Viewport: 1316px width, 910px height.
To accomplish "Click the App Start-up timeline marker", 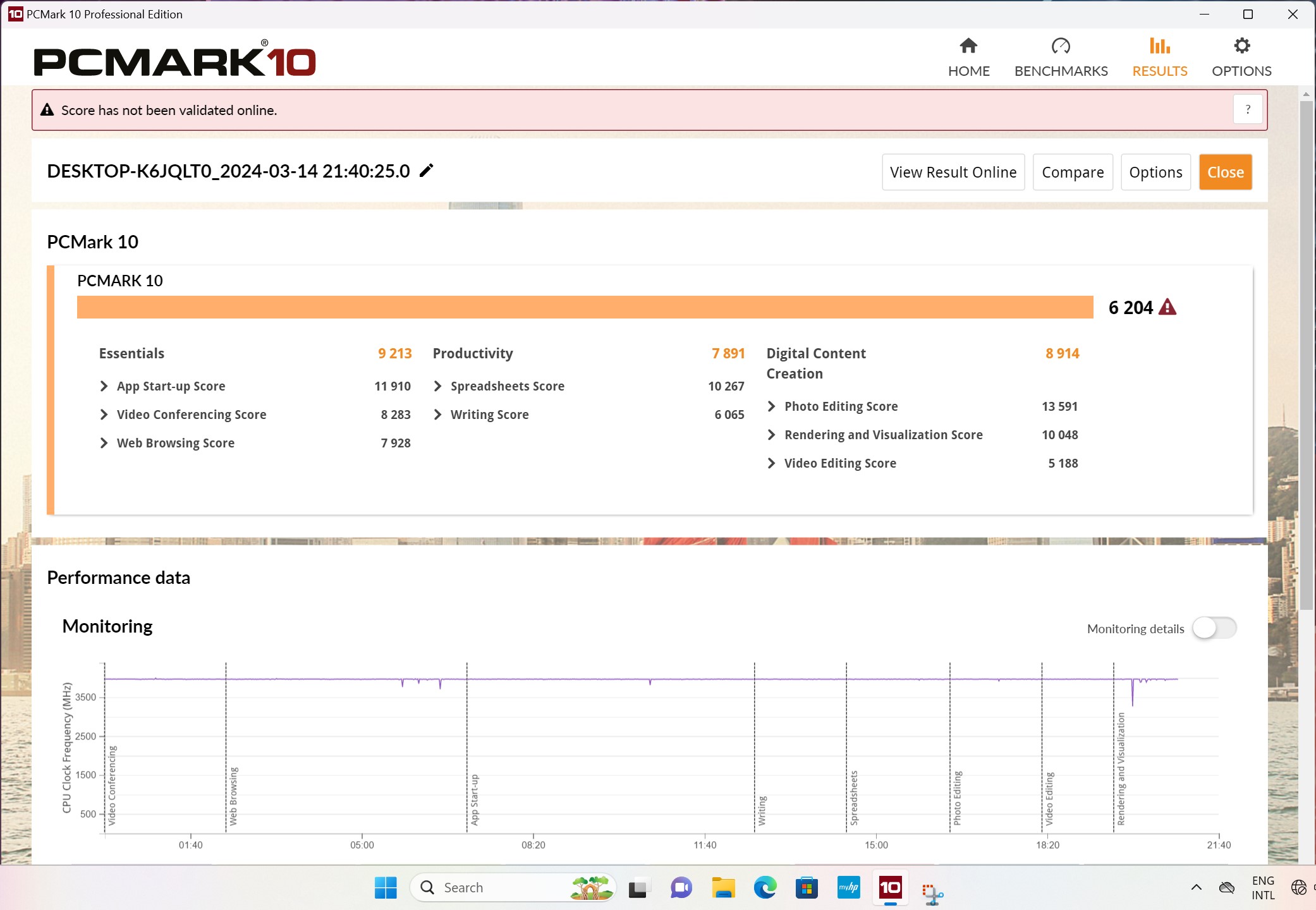I will pyautogui.click(x=474, y=800).
